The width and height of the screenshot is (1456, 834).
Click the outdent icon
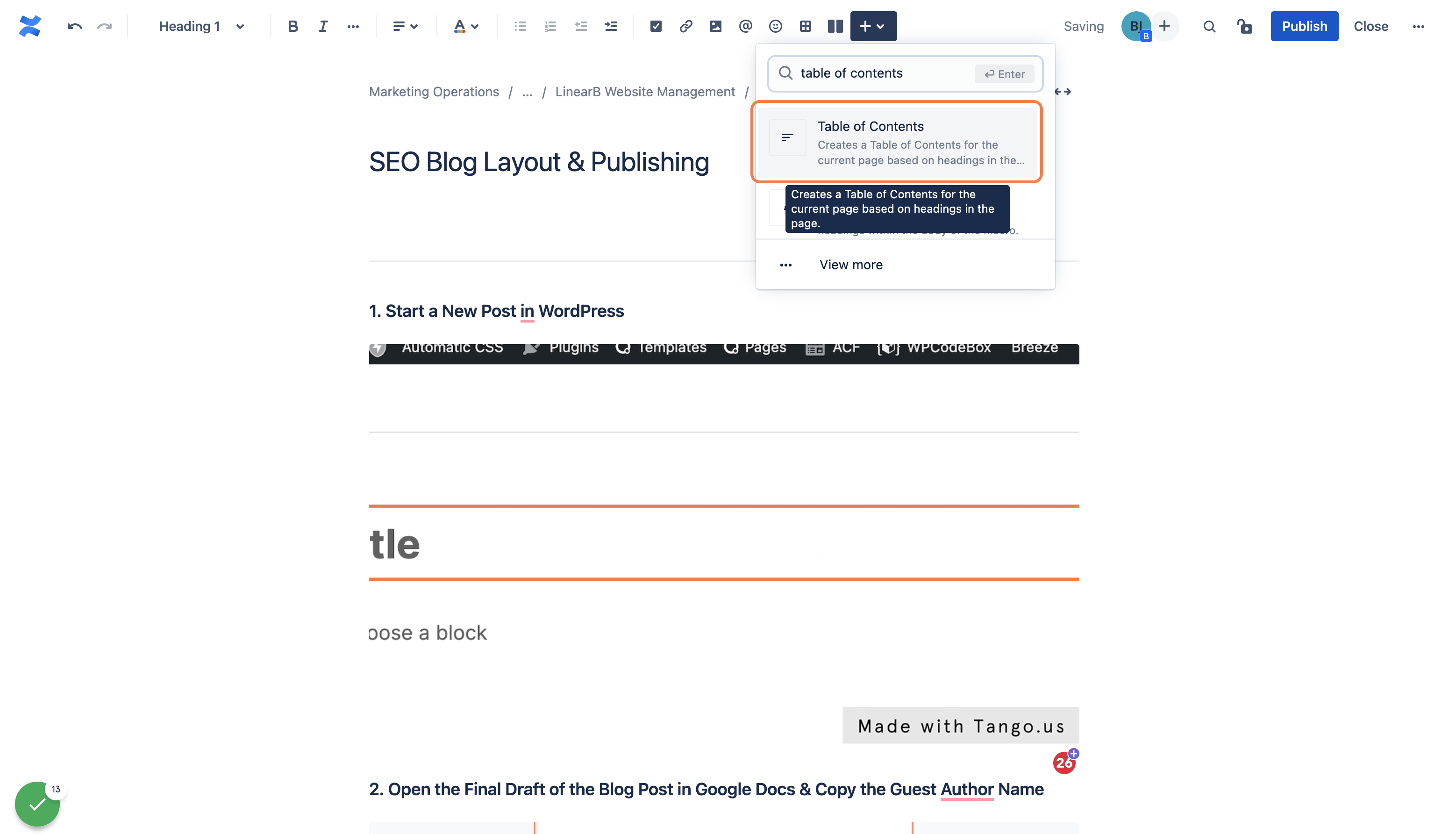click(x=580, y=26)
